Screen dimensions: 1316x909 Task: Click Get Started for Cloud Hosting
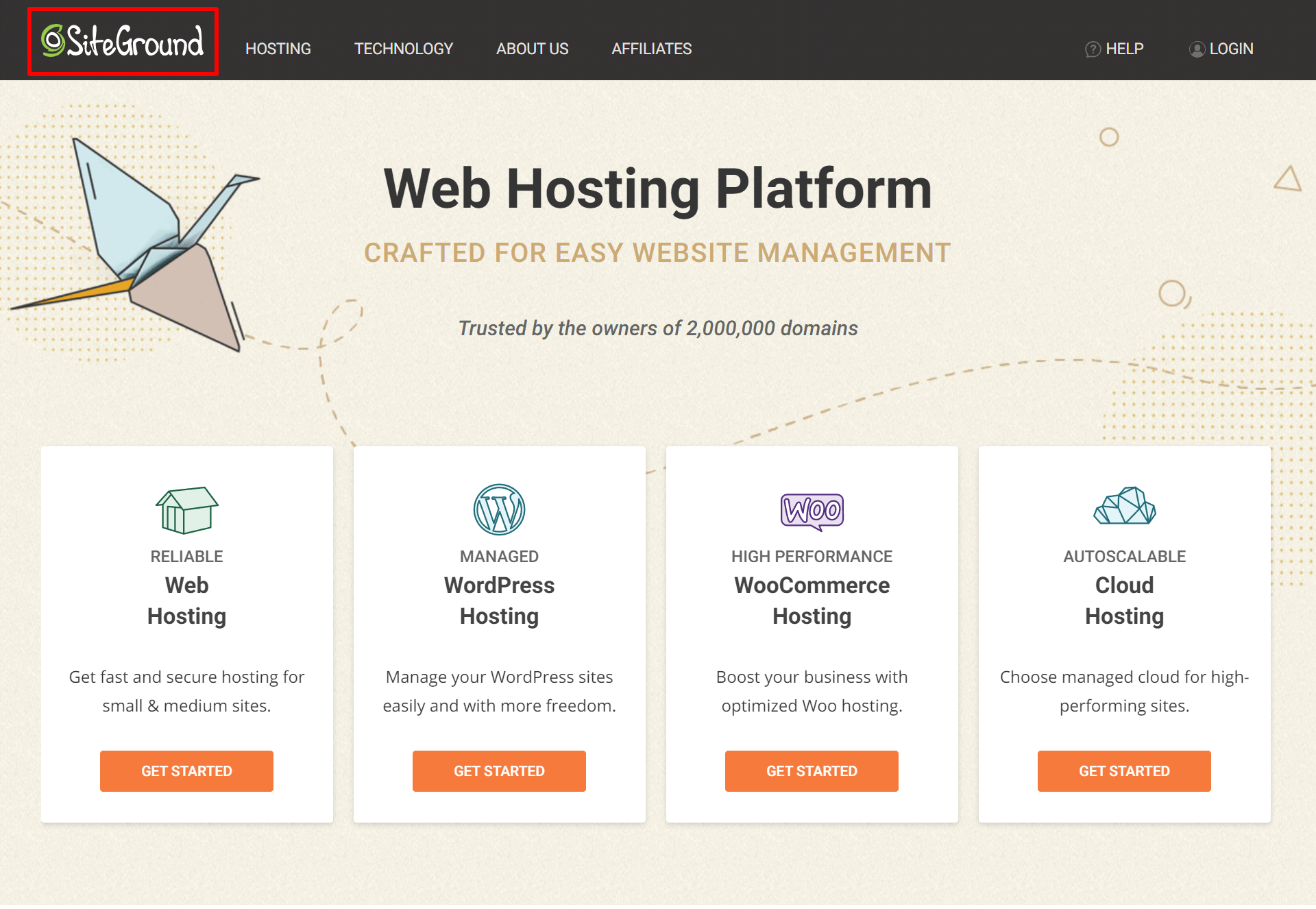click(1125, 770)
